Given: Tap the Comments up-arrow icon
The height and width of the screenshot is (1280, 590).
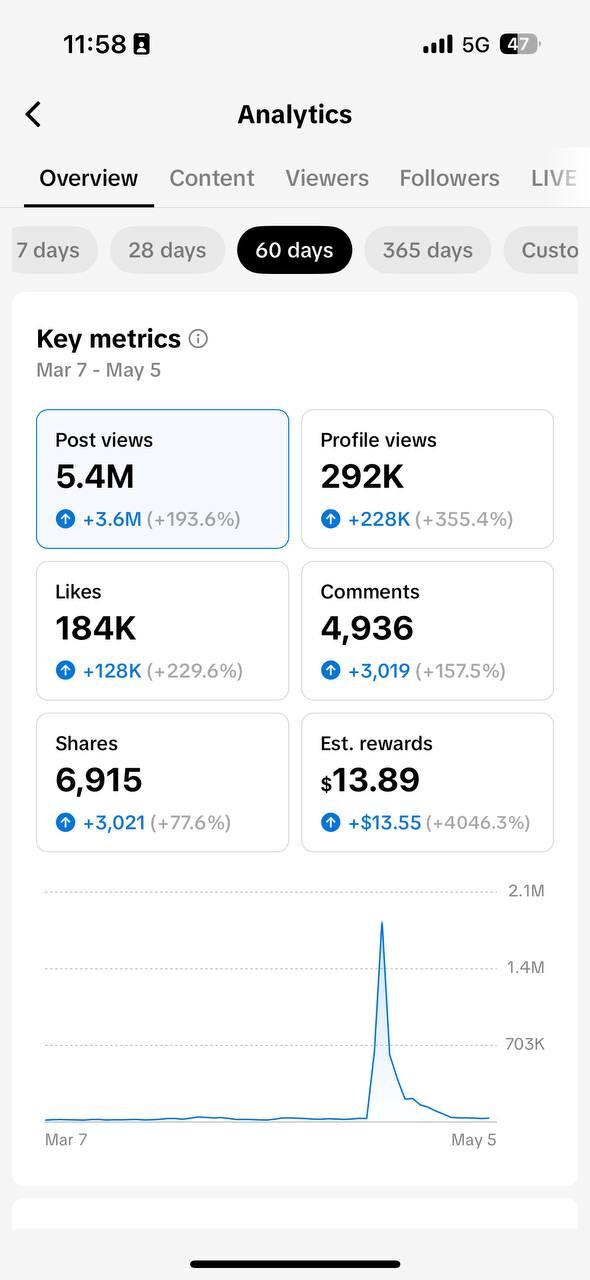Looking at the screenshot, I should point(331,671).
